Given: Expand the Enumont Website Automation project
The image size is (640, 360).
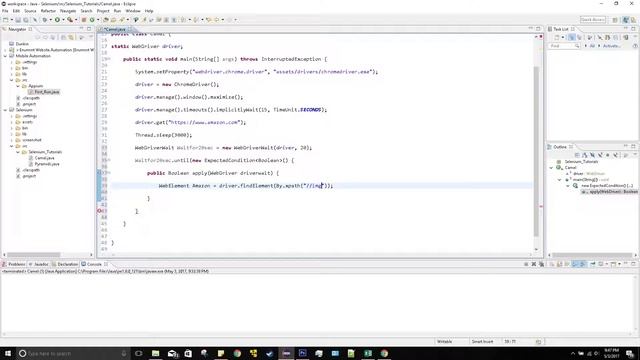Looking at the screenshot, I should [5, 50].
